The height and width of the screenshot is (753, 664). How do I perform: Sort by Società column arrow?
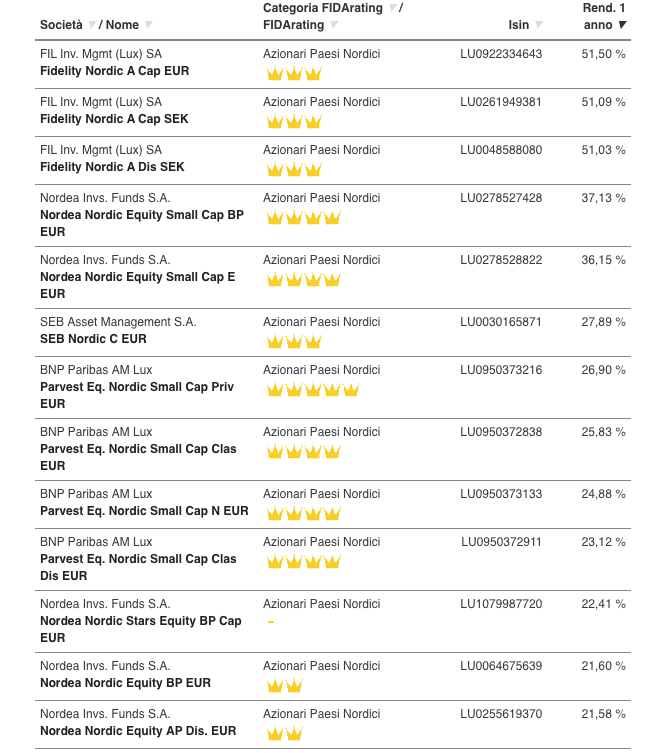point(92,25)
